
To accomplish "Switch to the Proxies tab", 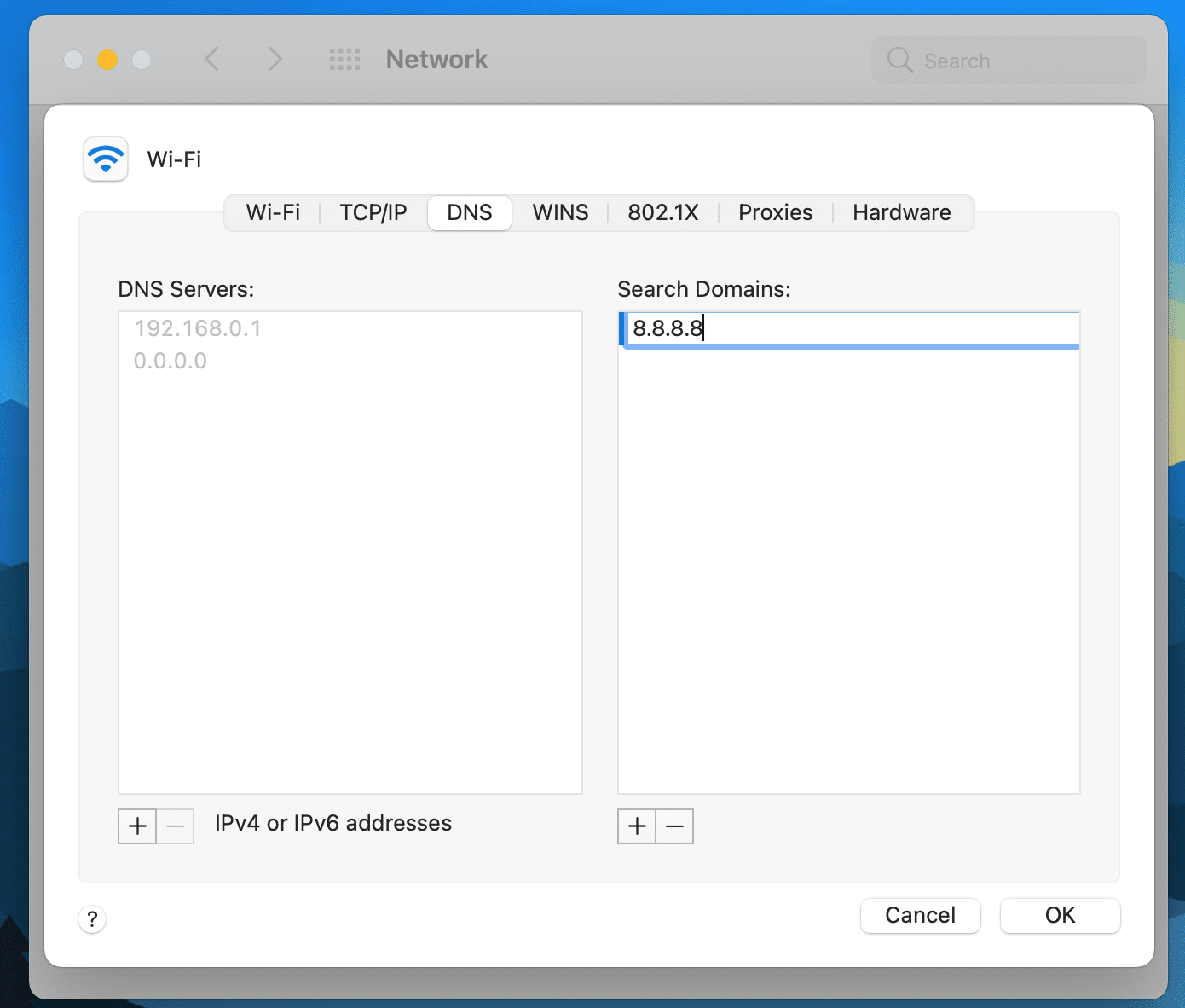I will point(775,212).
